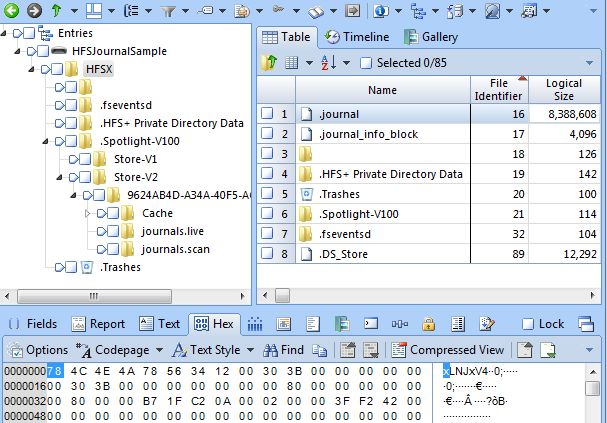The image size is (607, 423).
Task: Click the A-Z sort icon
Action: 329,62
